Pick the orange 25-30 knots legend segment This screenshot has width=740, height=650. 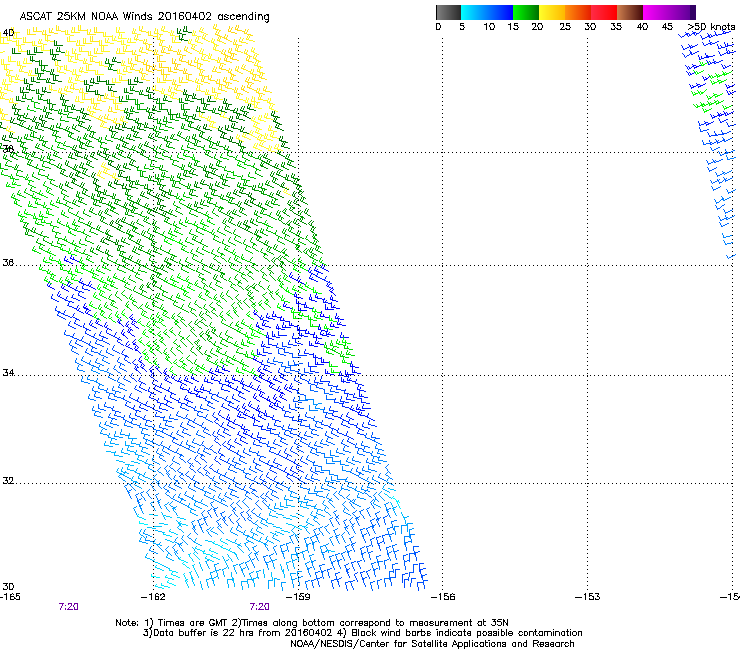[x=578, y=12]
